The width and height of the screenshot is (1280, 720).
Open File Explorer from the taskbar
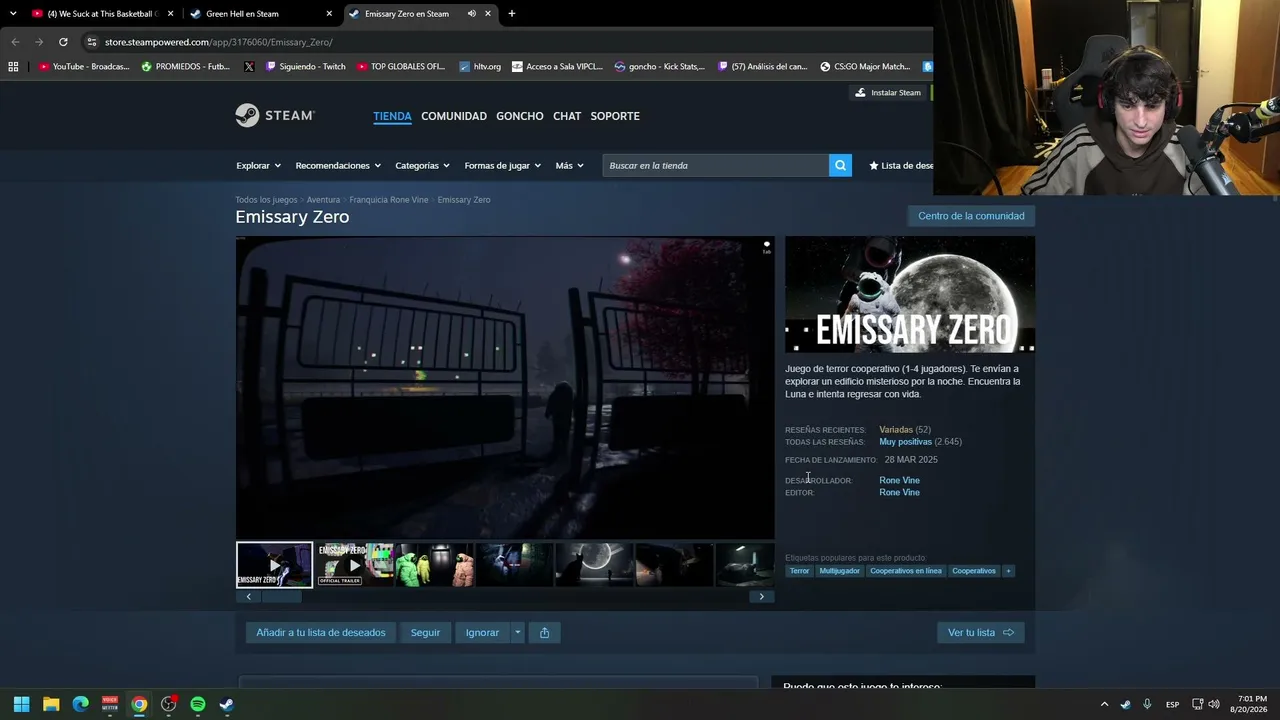51,704
